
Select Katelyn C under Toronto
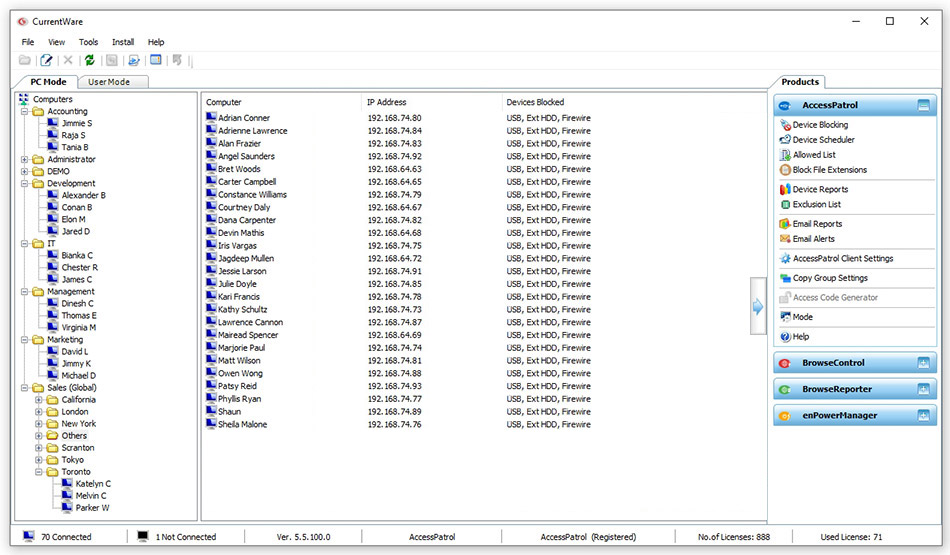tap(93, 484)
